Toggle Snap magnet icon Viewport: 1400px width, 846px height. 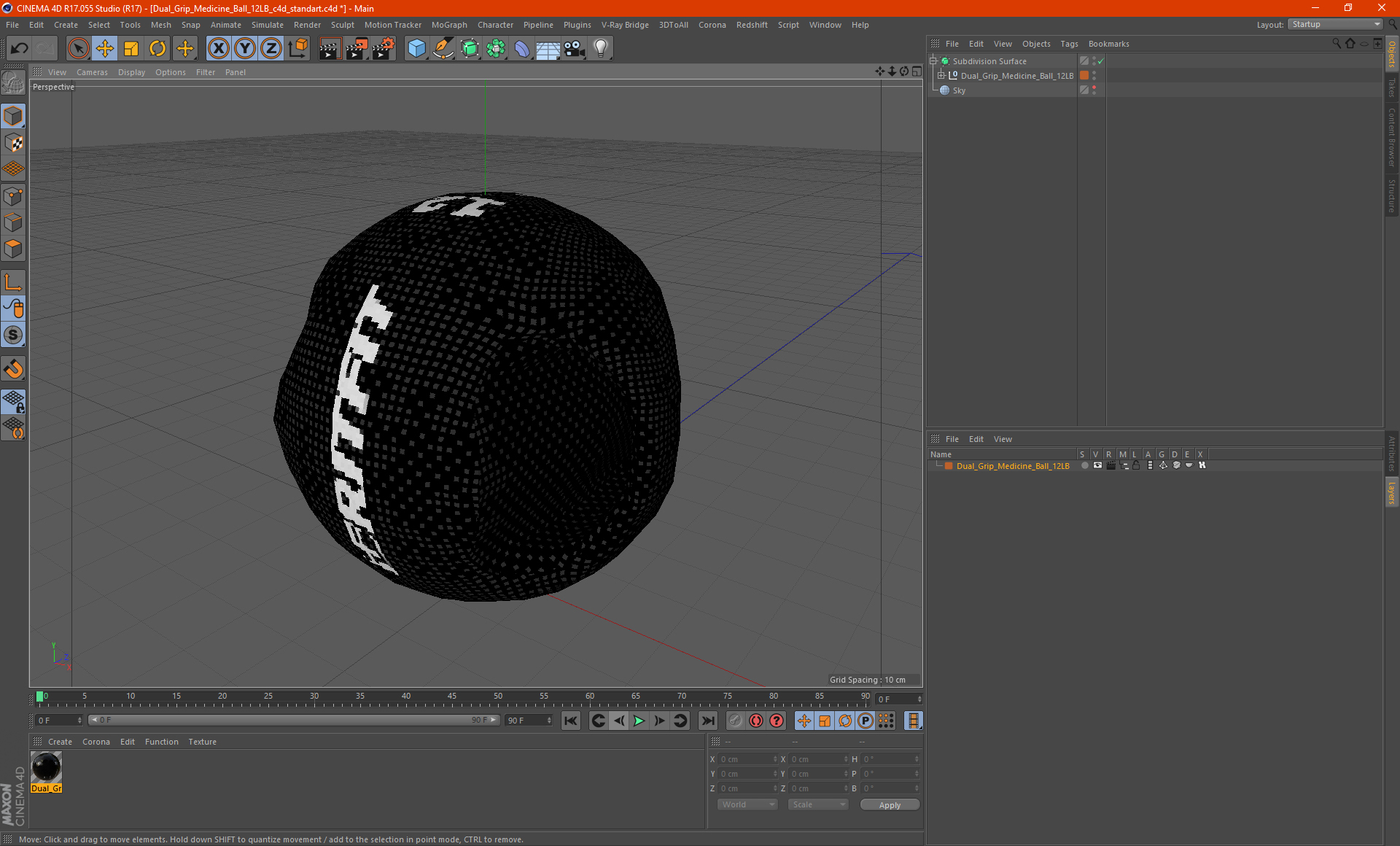13,369
